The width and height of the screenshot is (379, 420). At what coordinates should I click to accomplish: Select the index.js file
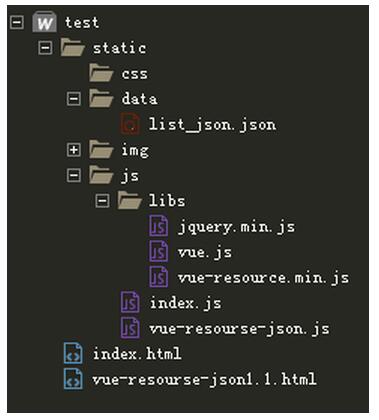point(185,303)
